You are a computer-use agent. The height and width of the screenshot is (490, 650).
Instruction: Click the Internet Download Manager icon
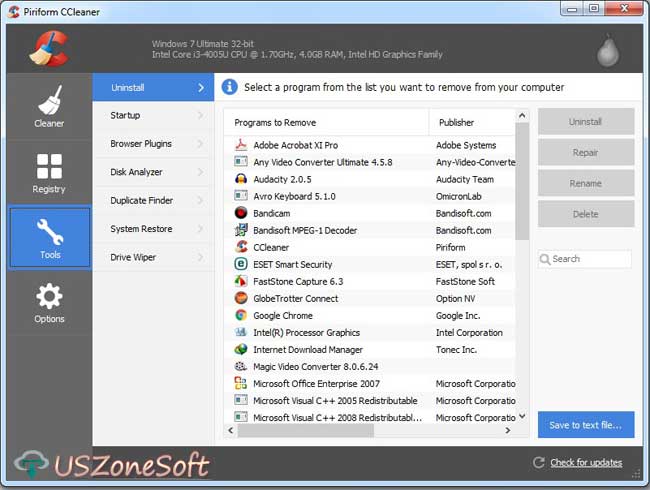241,349
